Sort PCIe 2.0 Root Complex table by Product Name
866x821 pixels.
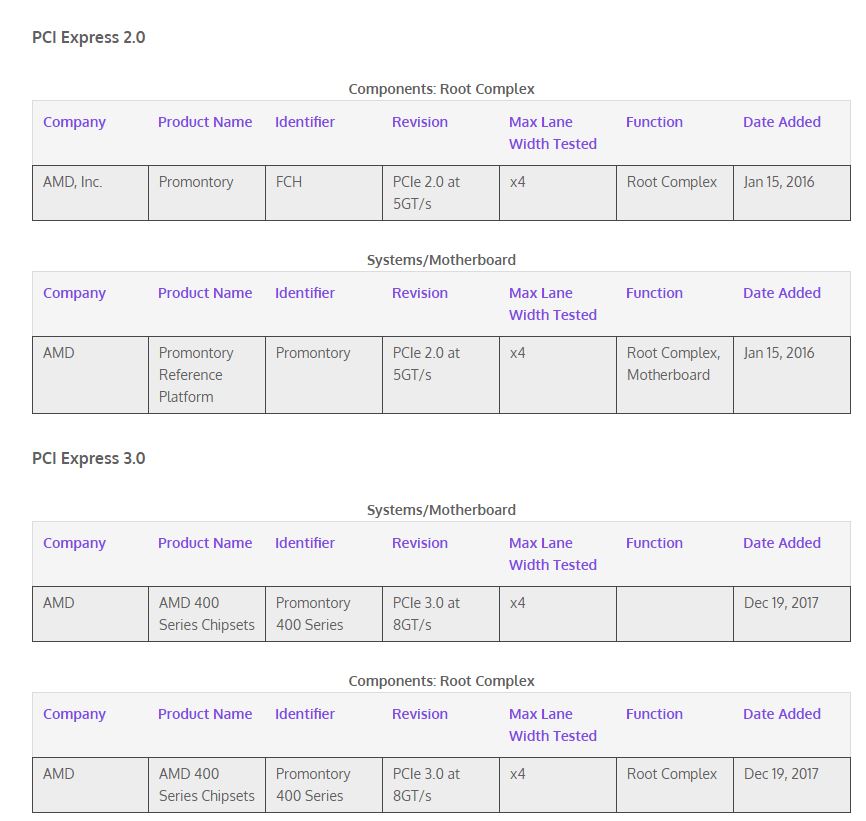pyautogui.click(x=205, y=122)
